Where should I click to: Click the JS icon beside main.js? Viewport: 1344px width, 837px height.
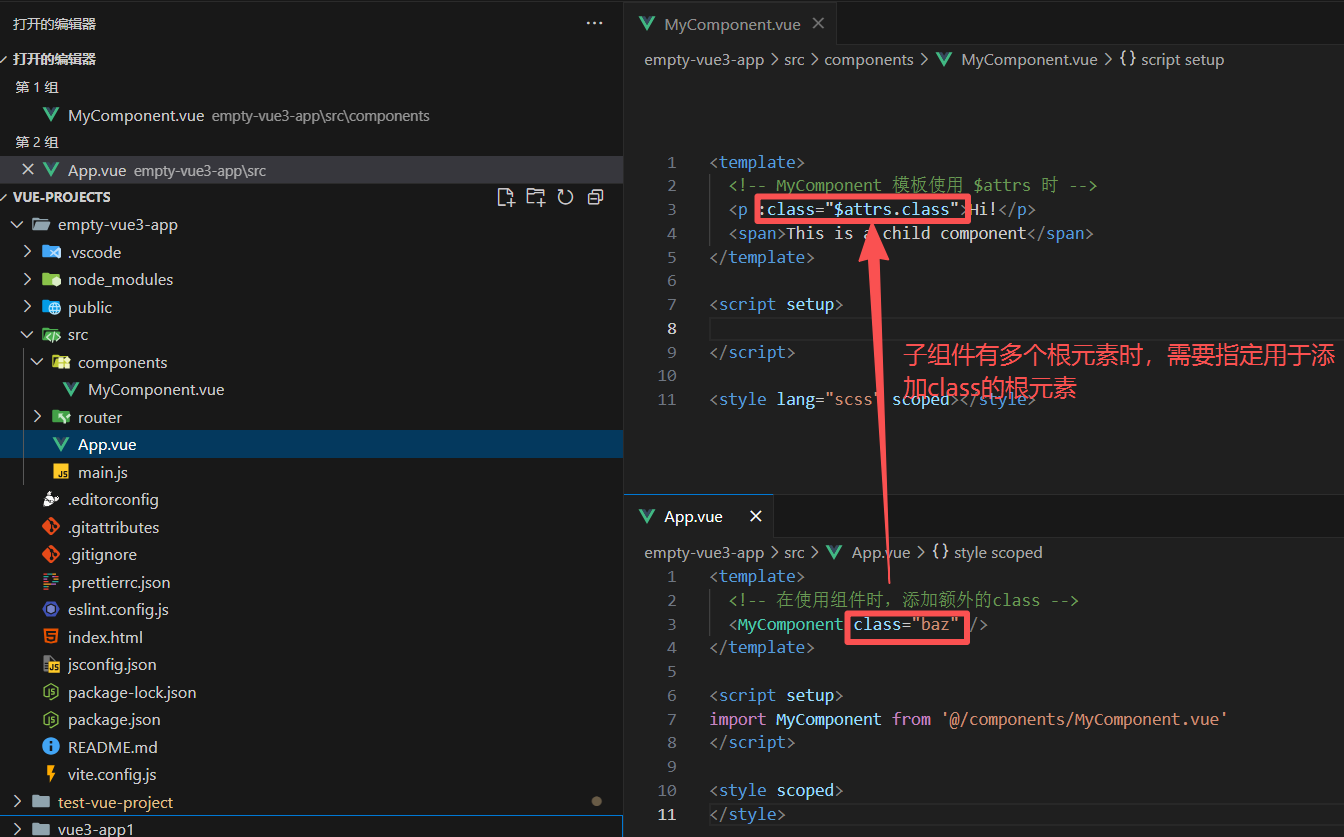pyautogui.click(x=61, y=472)
